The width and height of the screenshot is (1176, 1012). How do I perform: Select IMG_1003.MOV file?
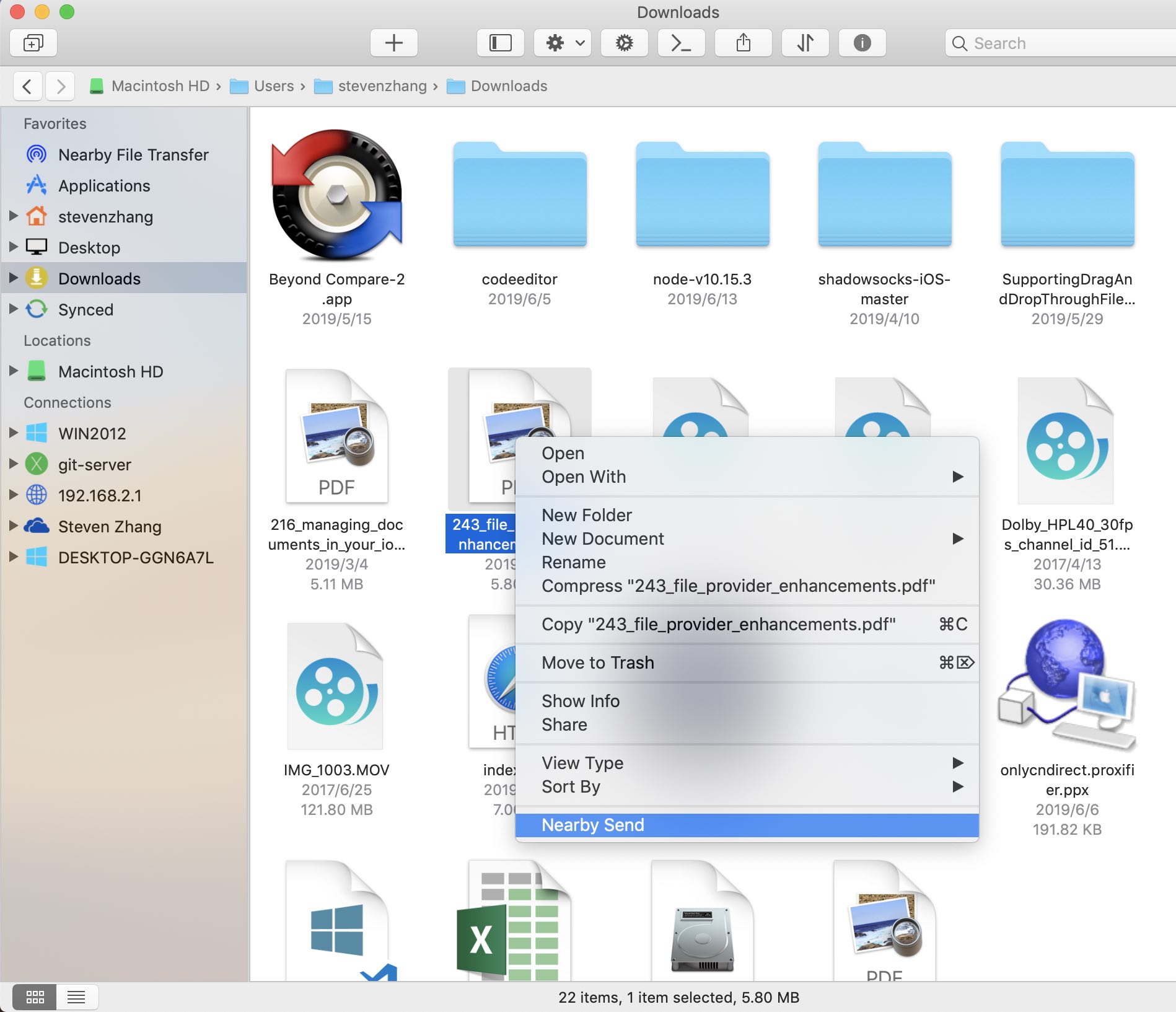335,686
